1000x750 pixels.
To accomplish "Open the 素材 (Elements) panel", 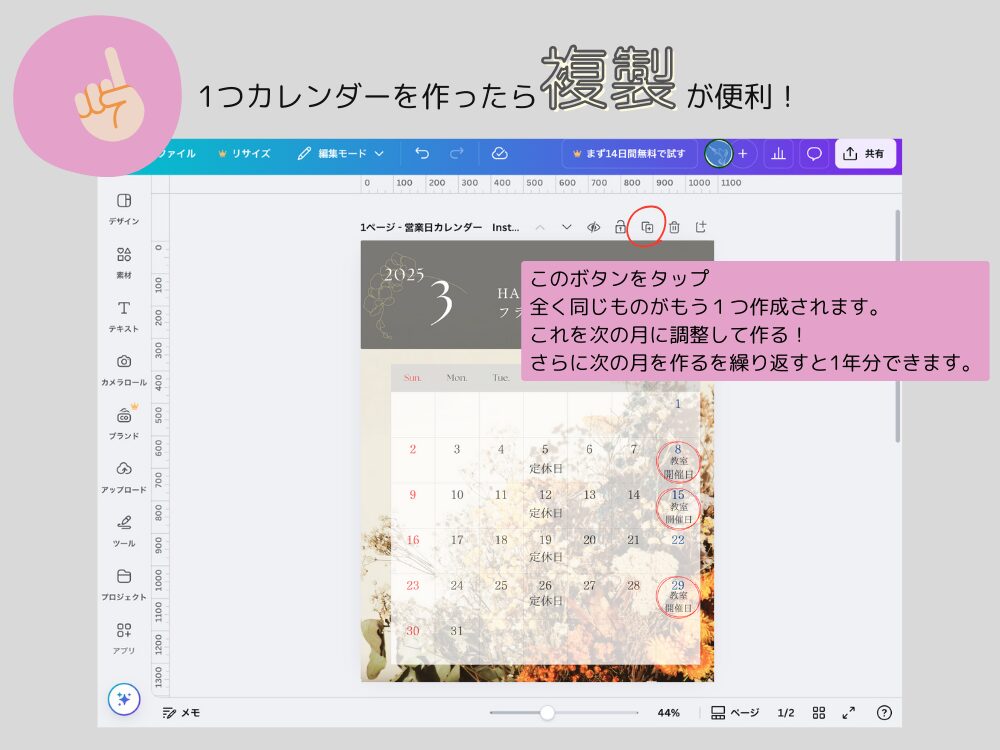I will (123, 256).
